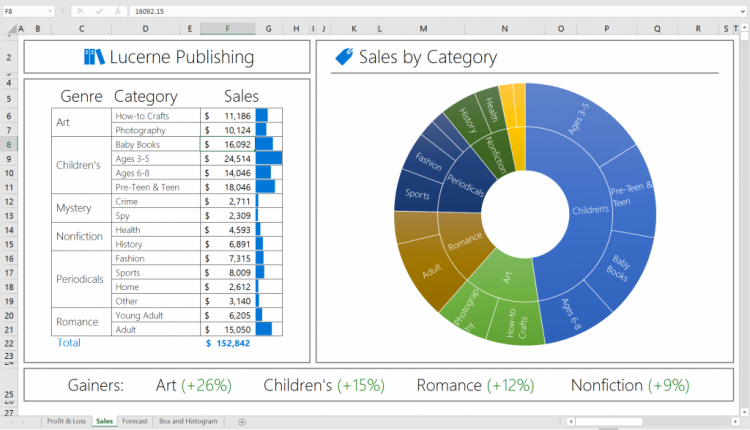The width and height of the screenshot is (750, 430).
Task: Click the Periodicals inner ring segment
Action: (x=463, y=185)
